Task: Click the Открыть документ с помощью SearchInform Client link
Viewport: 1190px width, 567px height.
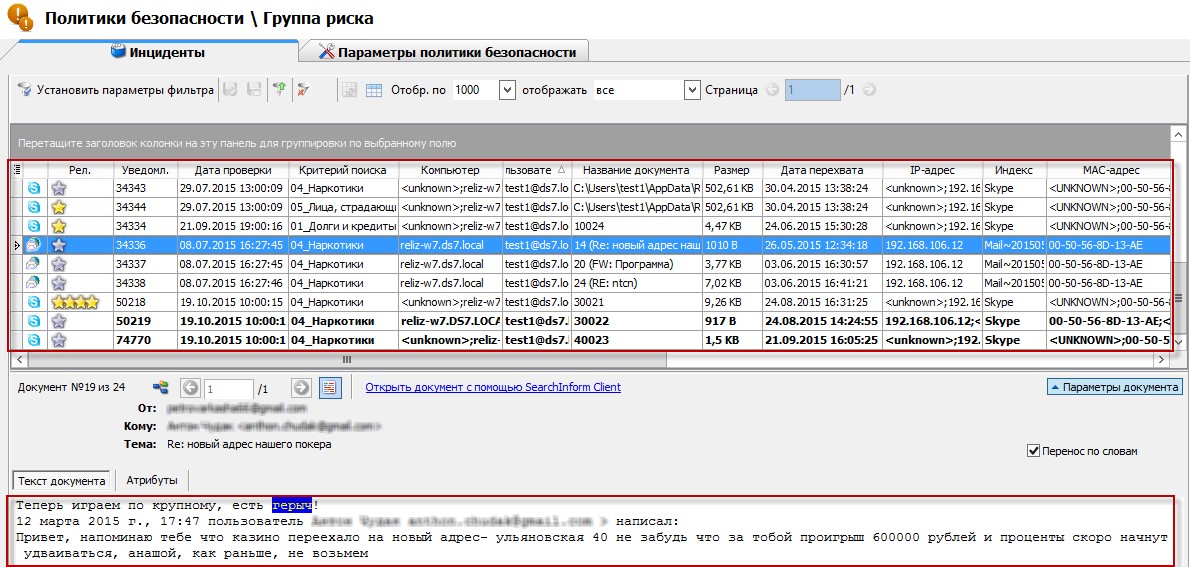Action: pos(493,387)
